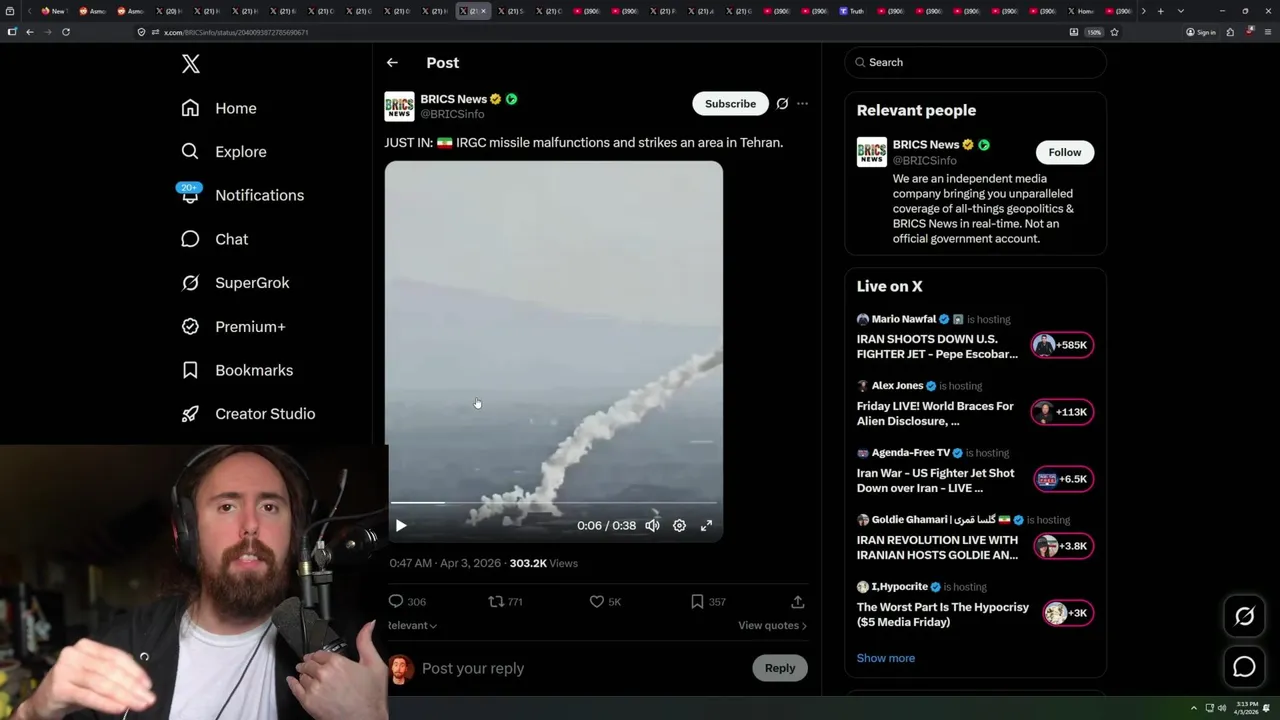Click the Reply button
1280x720 pixels.
coord(780,668)
